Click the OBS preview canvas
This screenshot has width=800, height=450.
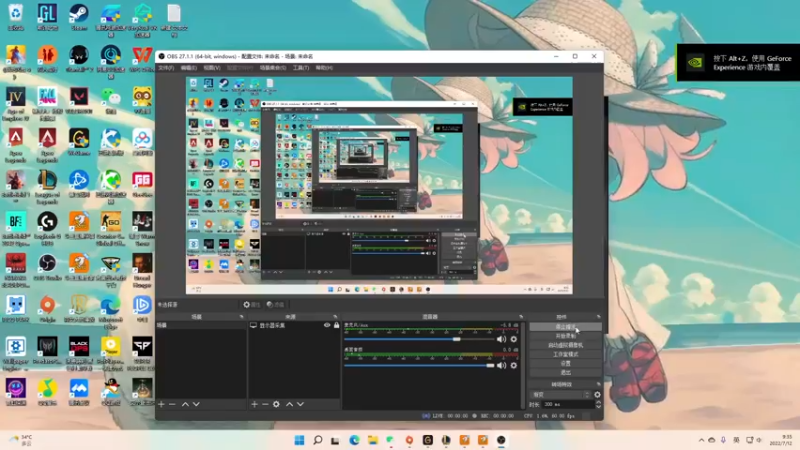point(379,186)
